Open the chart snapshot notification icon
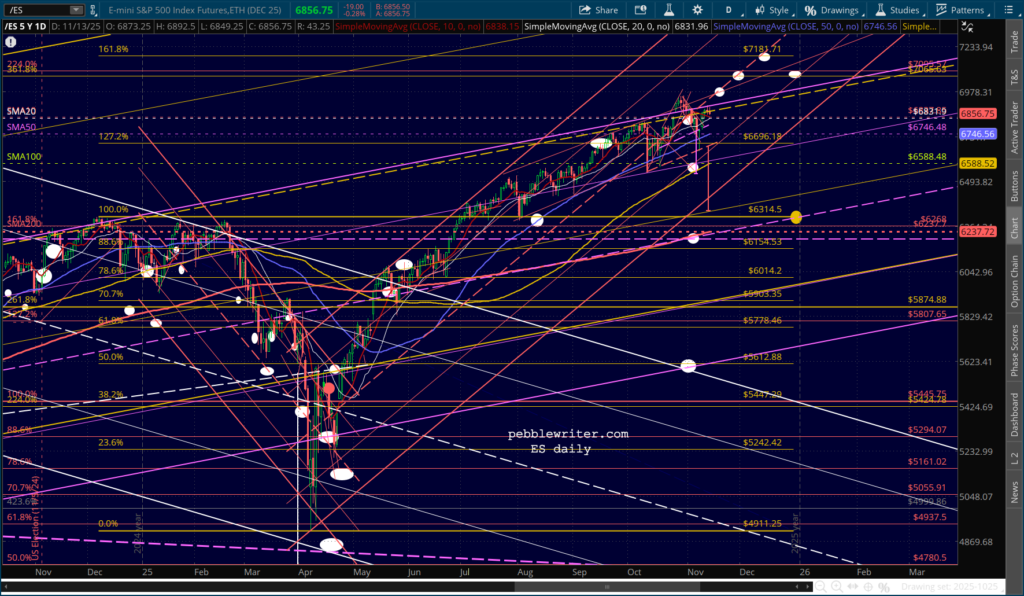This screenshot has width=1024, height=596. 641,10
